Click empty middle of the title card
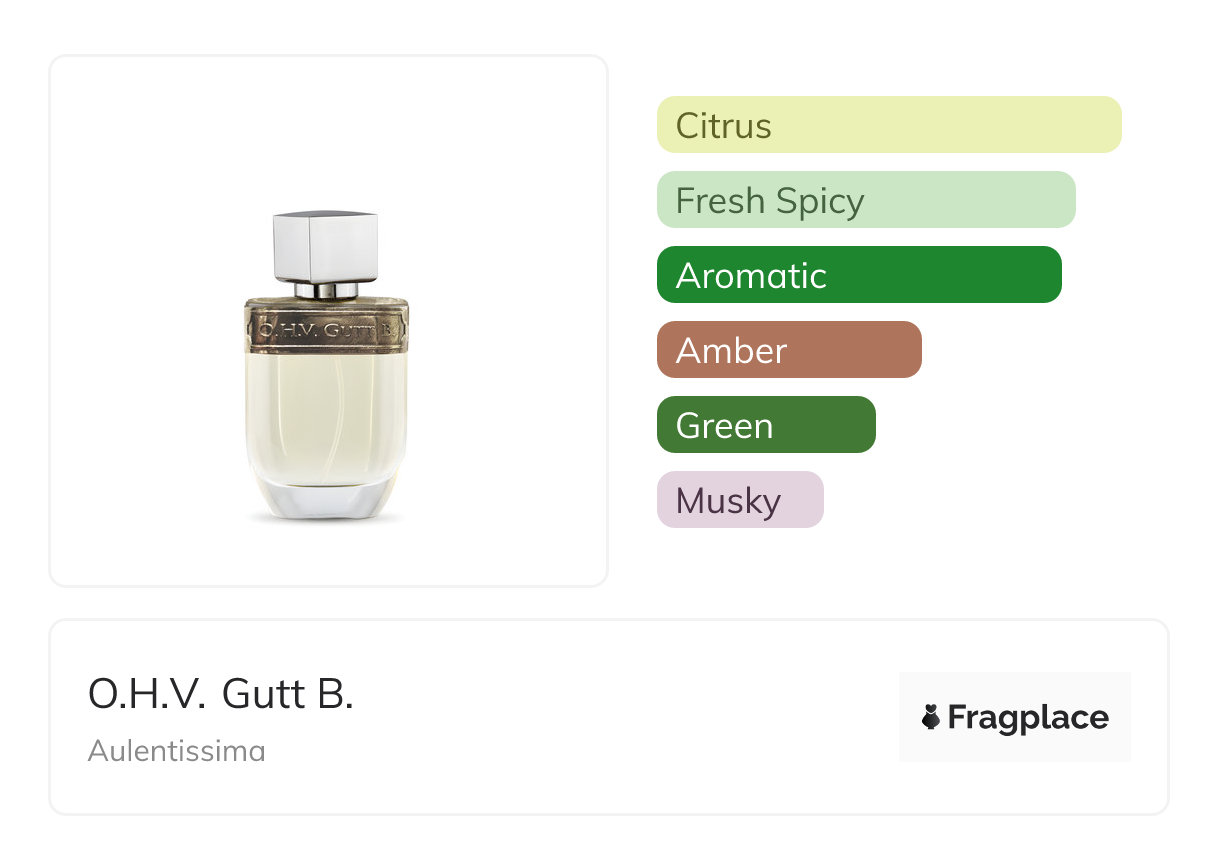This screenshot has width=1218, height=864. [x=620, y=717]
